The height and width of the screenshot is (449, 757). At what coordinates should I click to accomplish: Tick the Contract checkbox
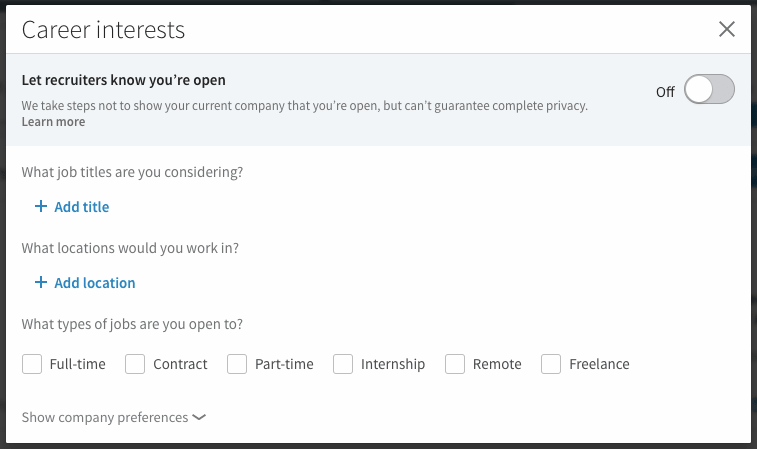135,364
